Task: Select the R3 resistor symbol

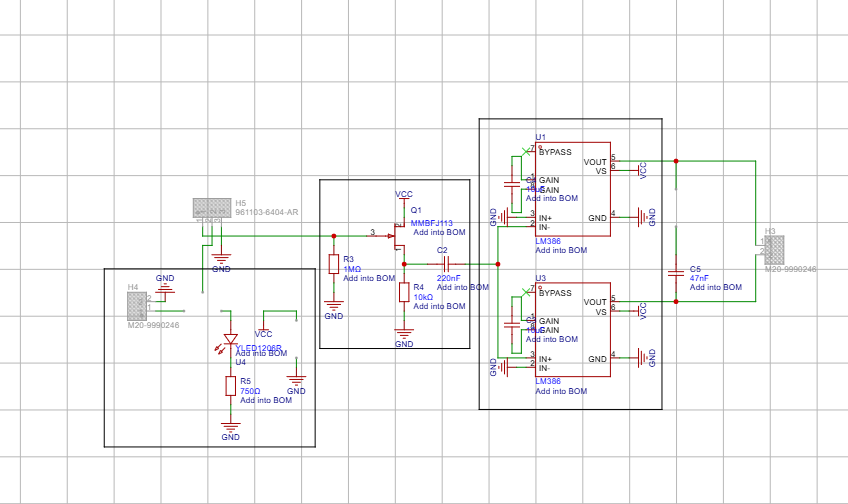Action: coord(334,264)
